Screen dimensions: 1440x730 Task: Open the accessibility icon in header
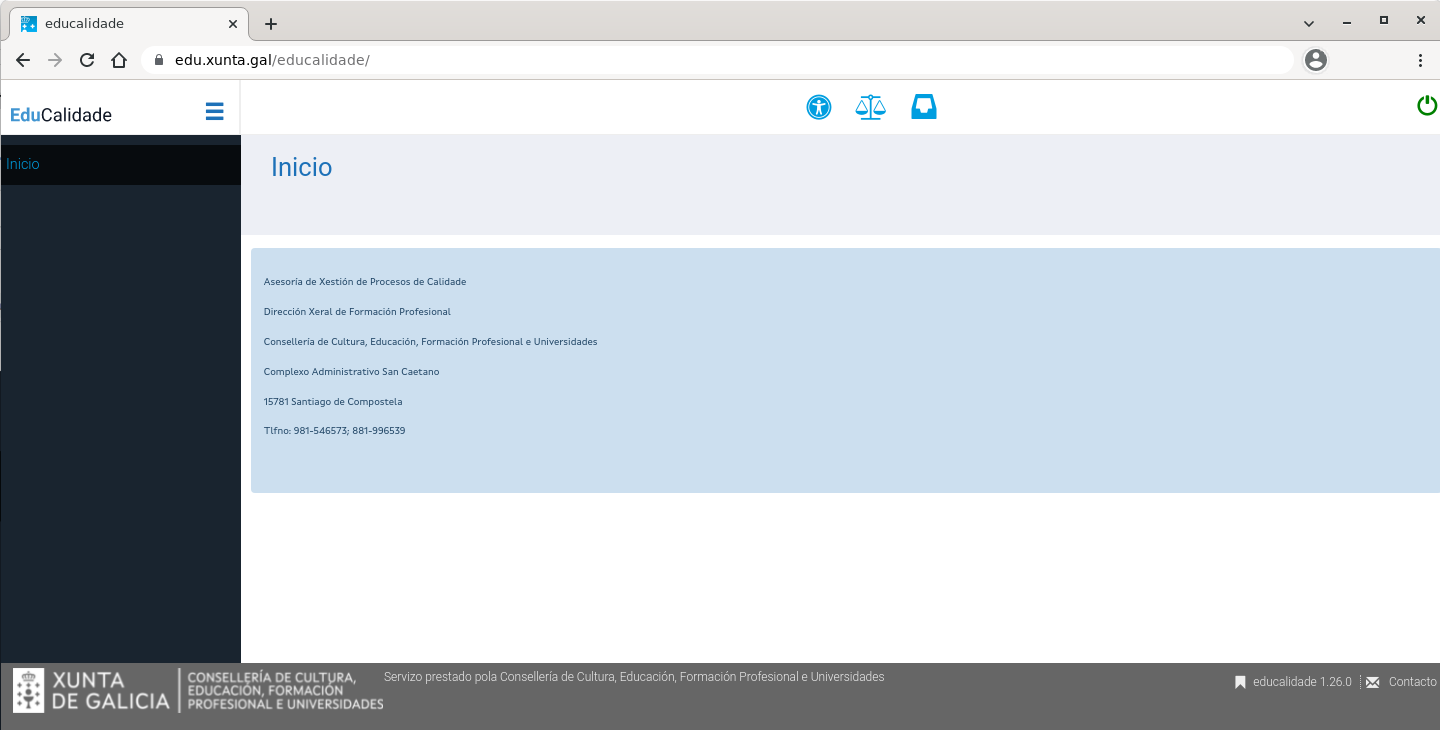[819, 107]
